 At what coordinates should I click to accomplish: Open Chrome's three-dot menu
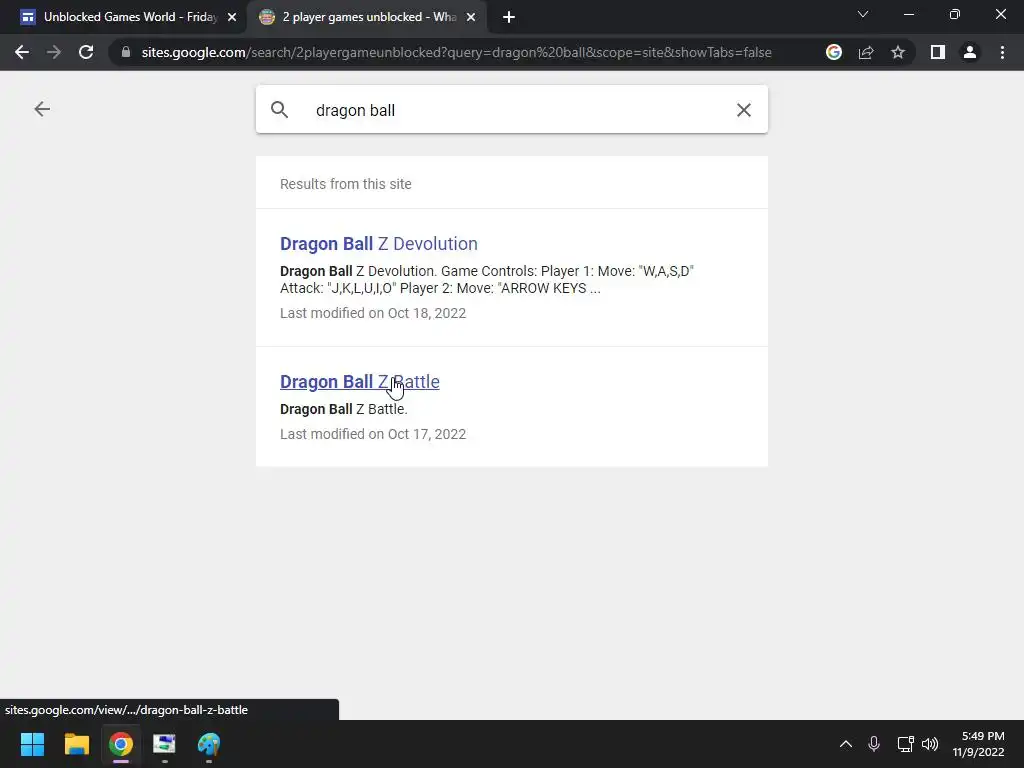point(1002,52)
